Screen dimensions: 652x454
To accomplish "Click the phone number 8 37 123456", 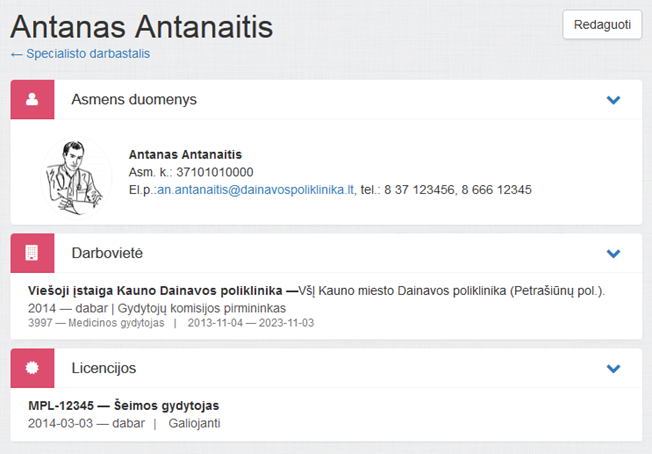I will click(x=420, y=189).
